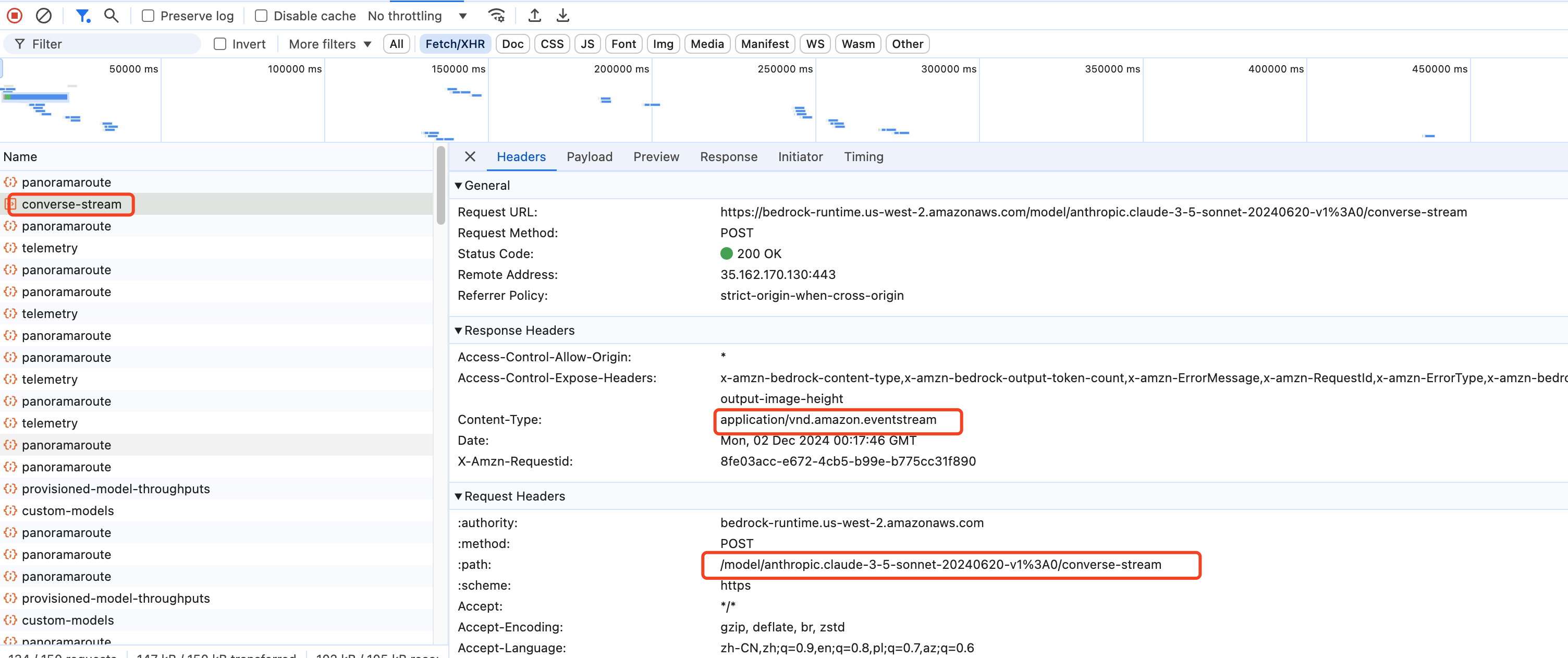Screen dimensions: 1568x658
Task: Clear the network log
Action: click(44, 16)
